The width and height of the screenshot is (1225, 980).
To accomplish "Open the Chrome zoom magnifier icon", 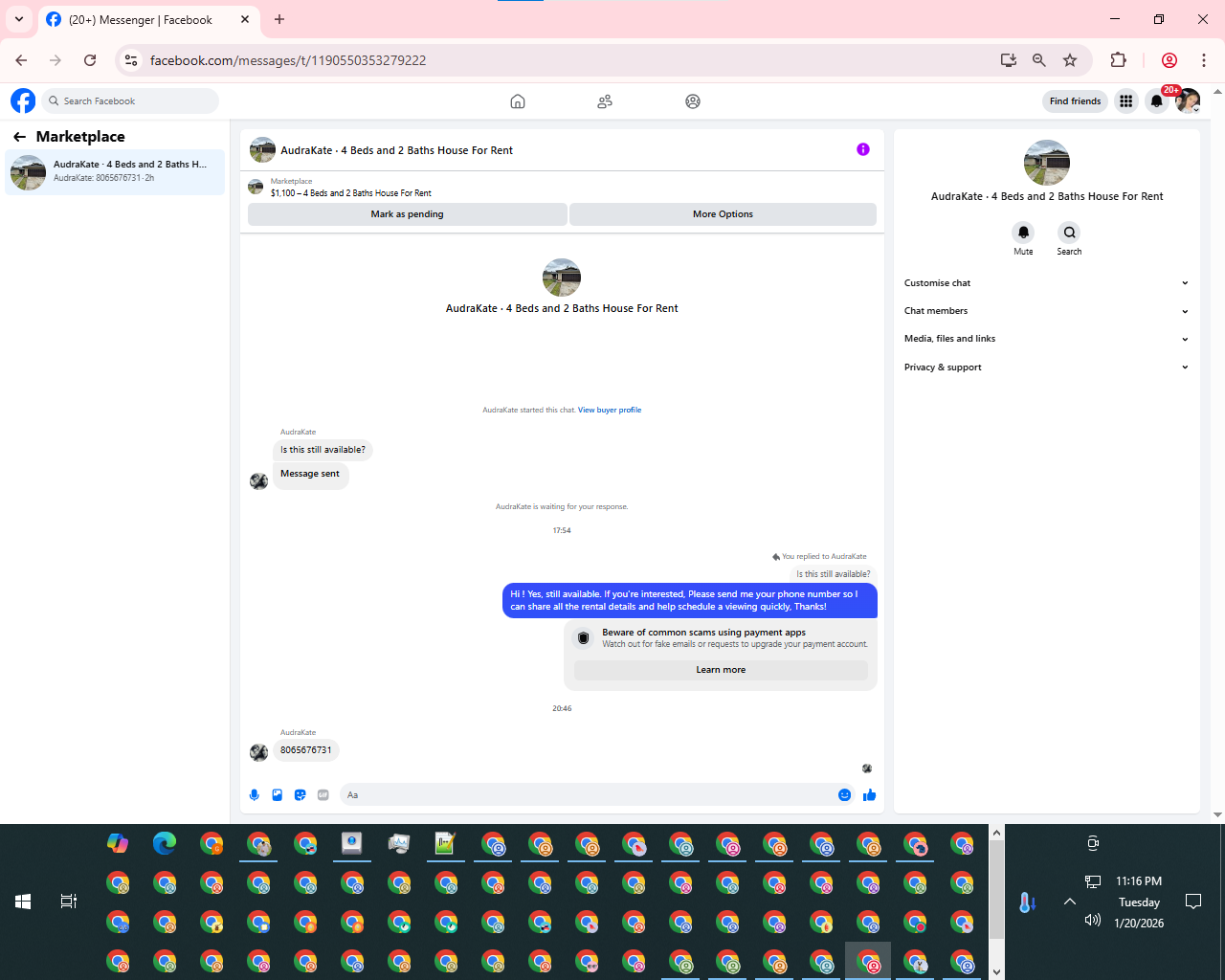I will [1039, 60].
